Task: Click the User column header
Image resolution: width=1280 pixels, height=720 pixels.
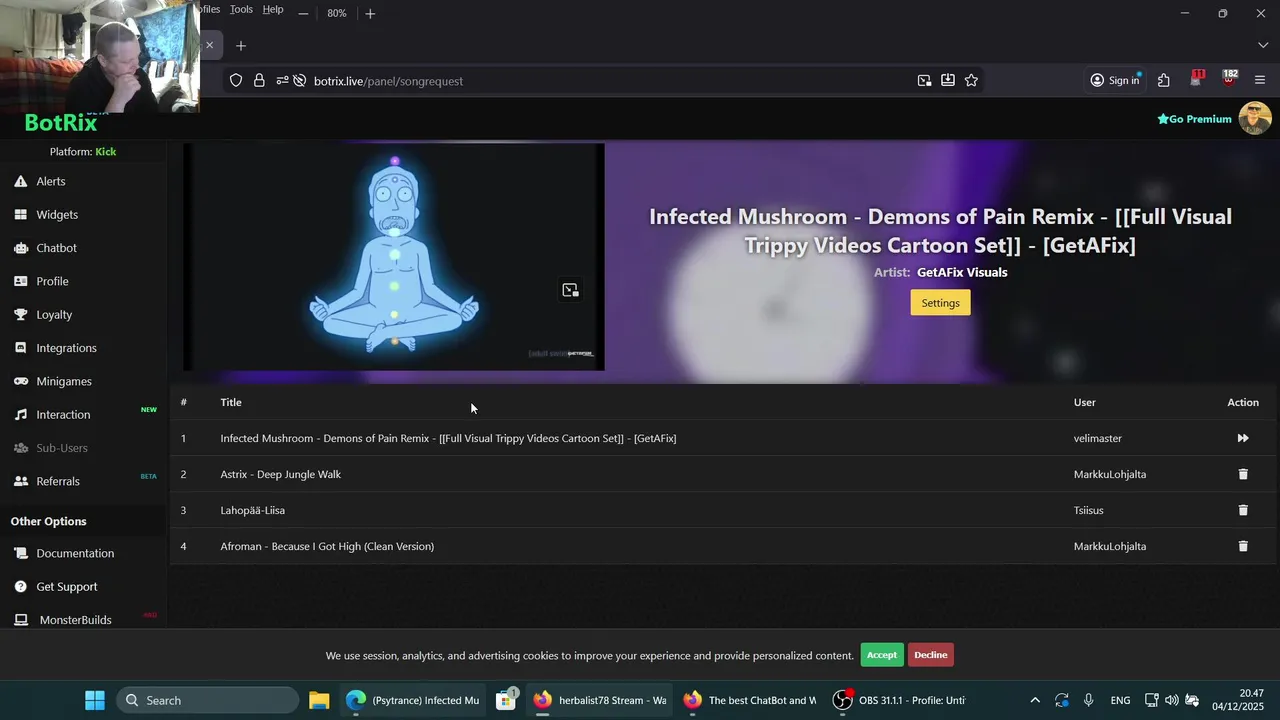Action: pos(1085,402)
